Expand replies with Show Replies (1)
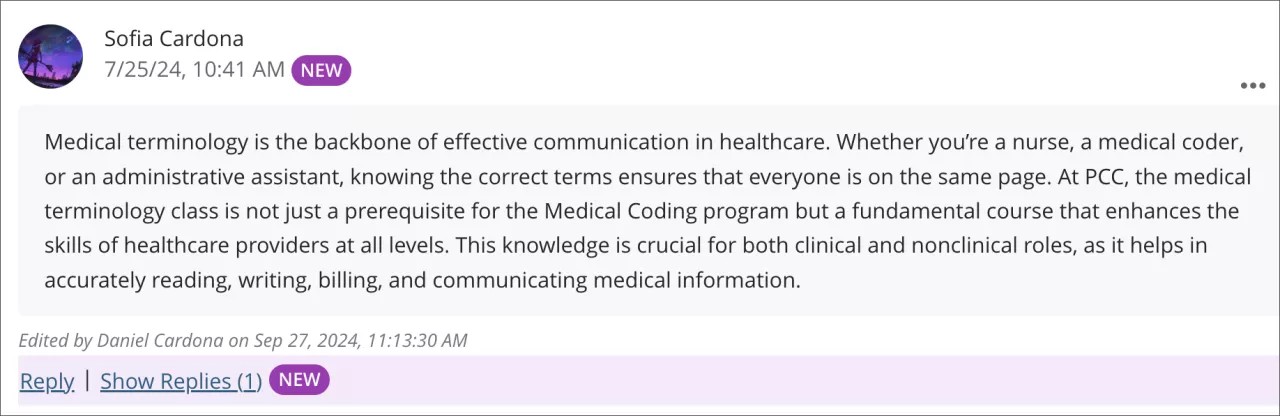 181,381
